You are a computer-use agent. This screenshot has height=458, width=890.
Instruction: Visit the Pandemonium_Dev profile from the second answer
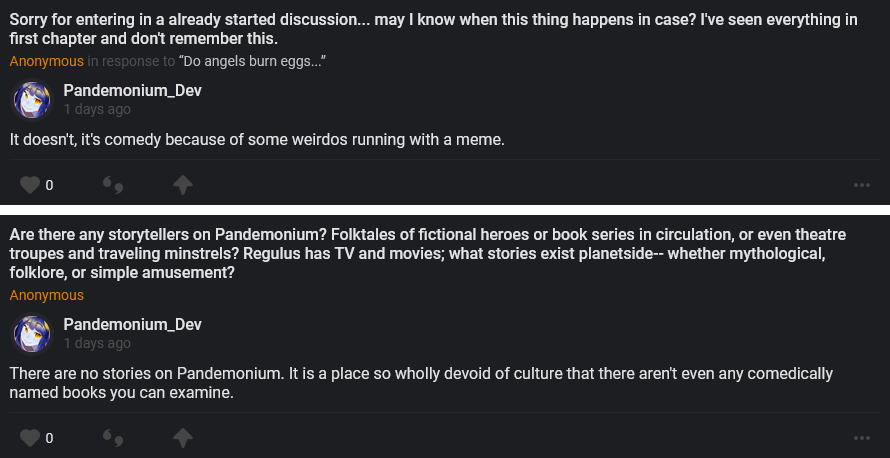132,324
